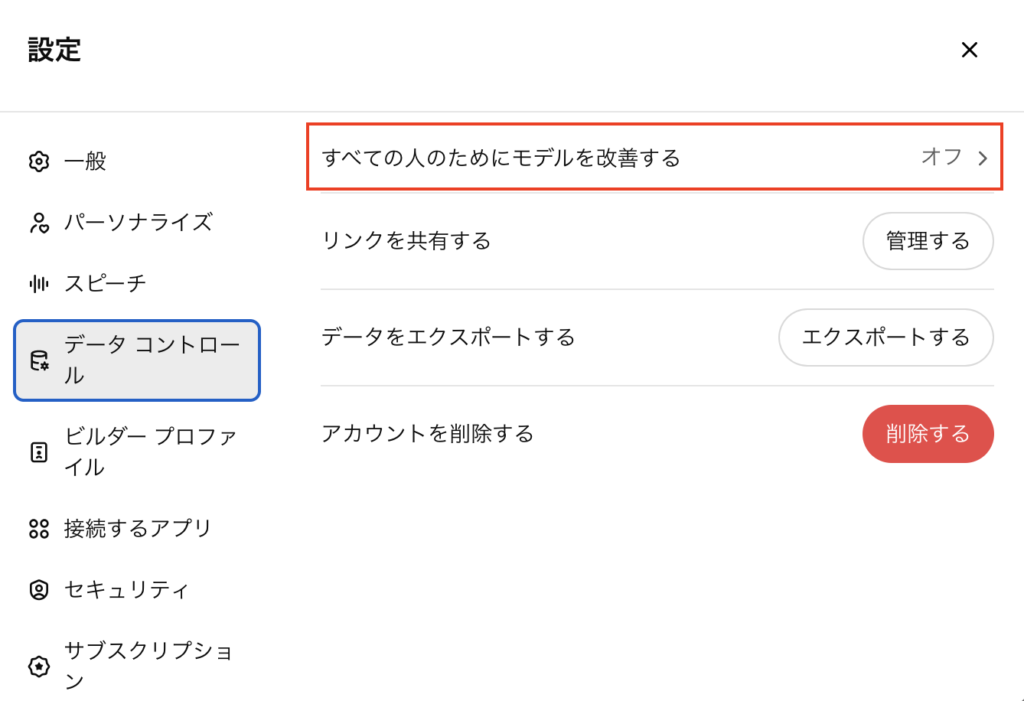
Task: Open the セキュリティ settings tab
Action: coord(126,590)
